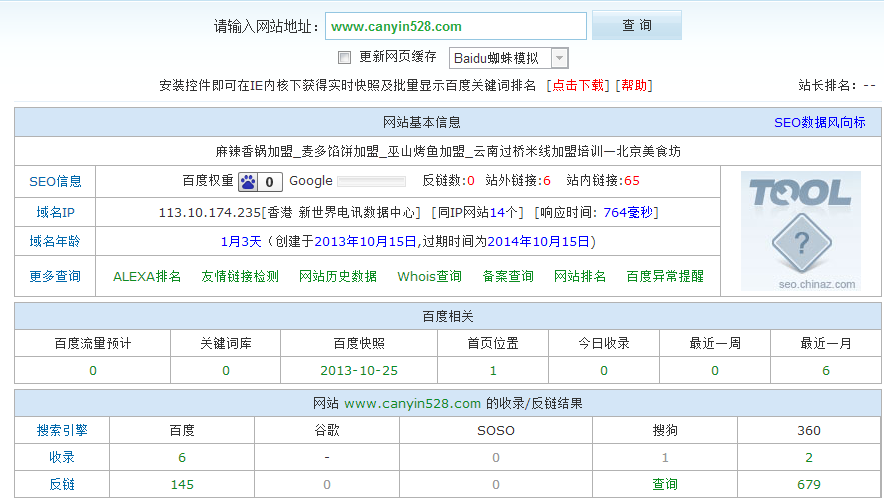The height and width of the screenshot is (500, 884).
Task: Open SEO数据风向标 link
Action: (819, 123)
